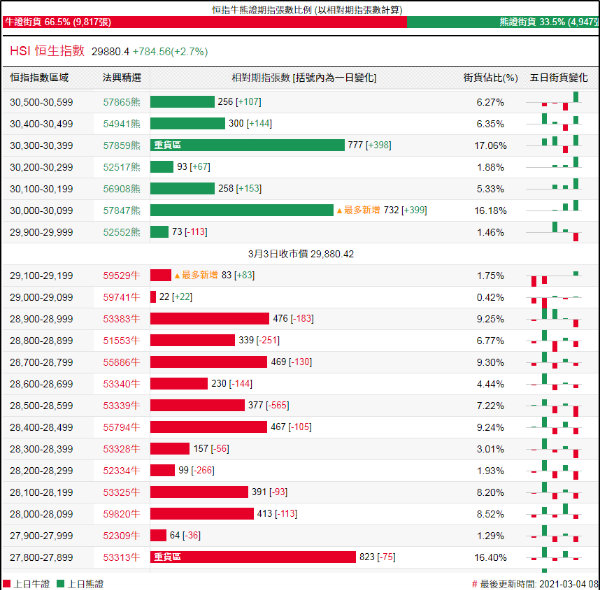Open warrant link 52309牛
The height and width of the screenshot is (590, 600).
[x=122, y=536]
